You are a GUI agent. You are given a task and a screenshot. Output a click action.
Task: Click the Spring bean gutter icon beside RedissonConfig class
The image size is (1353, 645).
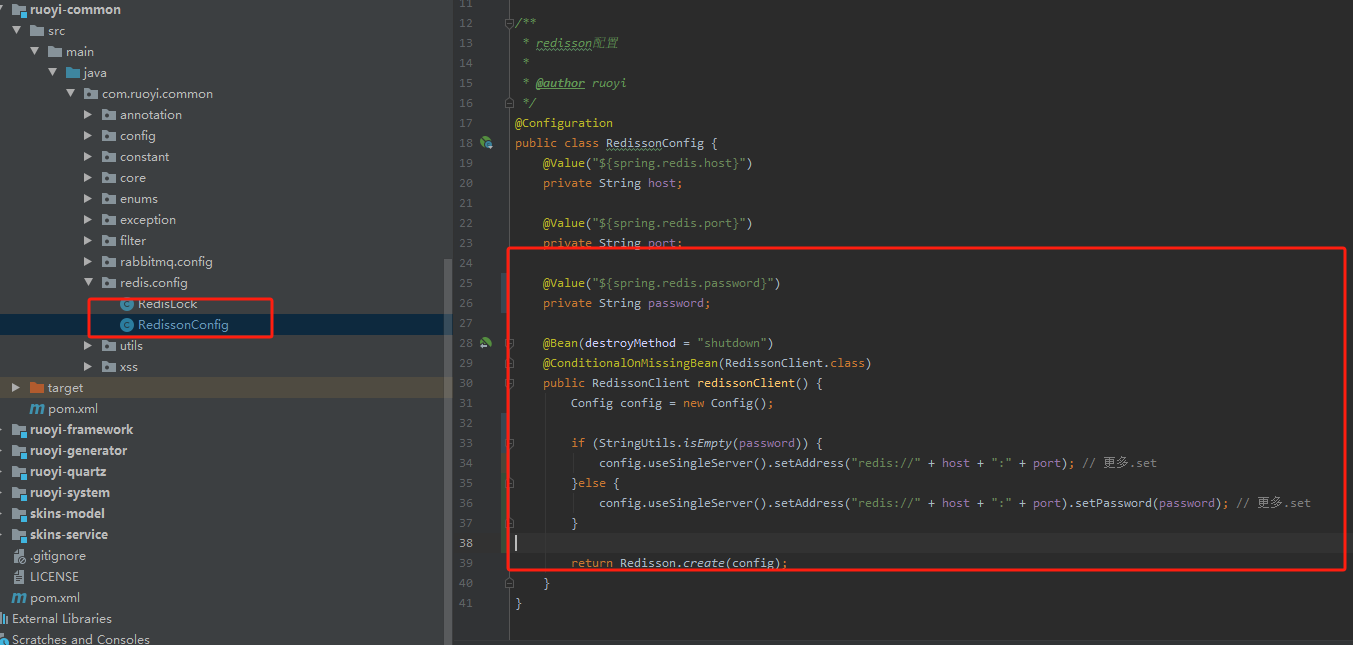487,142
